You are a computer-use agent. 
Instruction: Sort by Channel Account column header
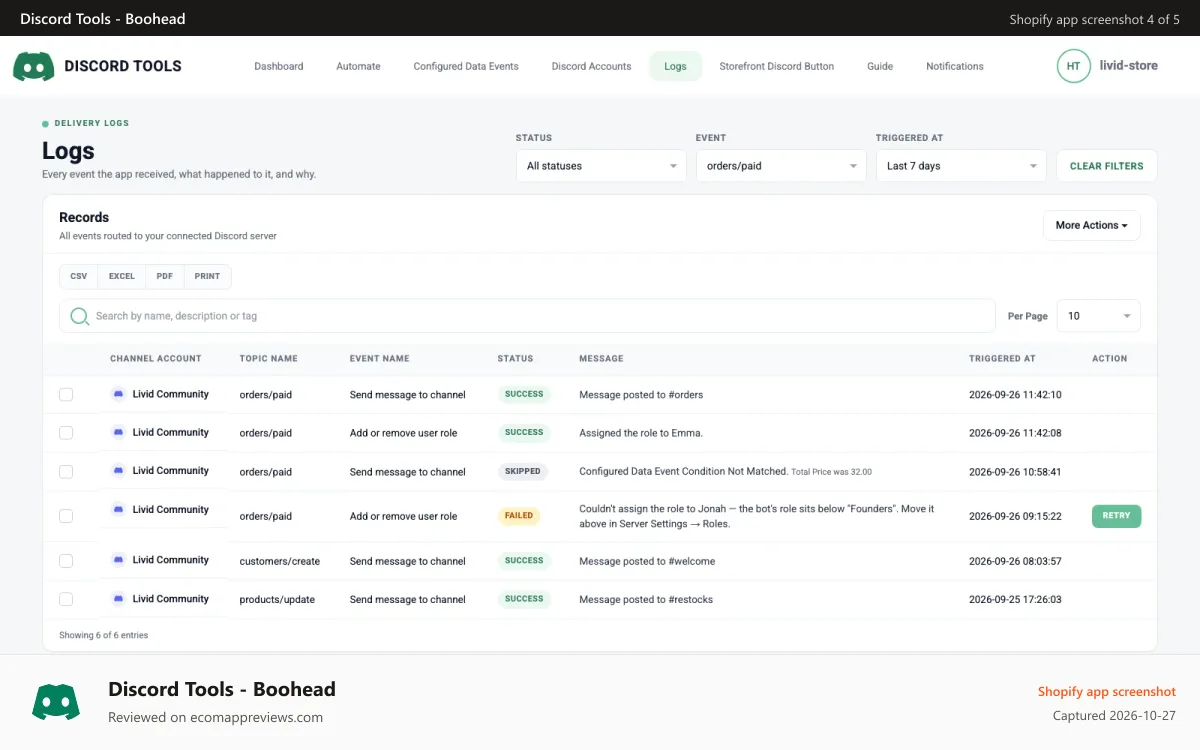pyautogui.click(x=156, y=358)
